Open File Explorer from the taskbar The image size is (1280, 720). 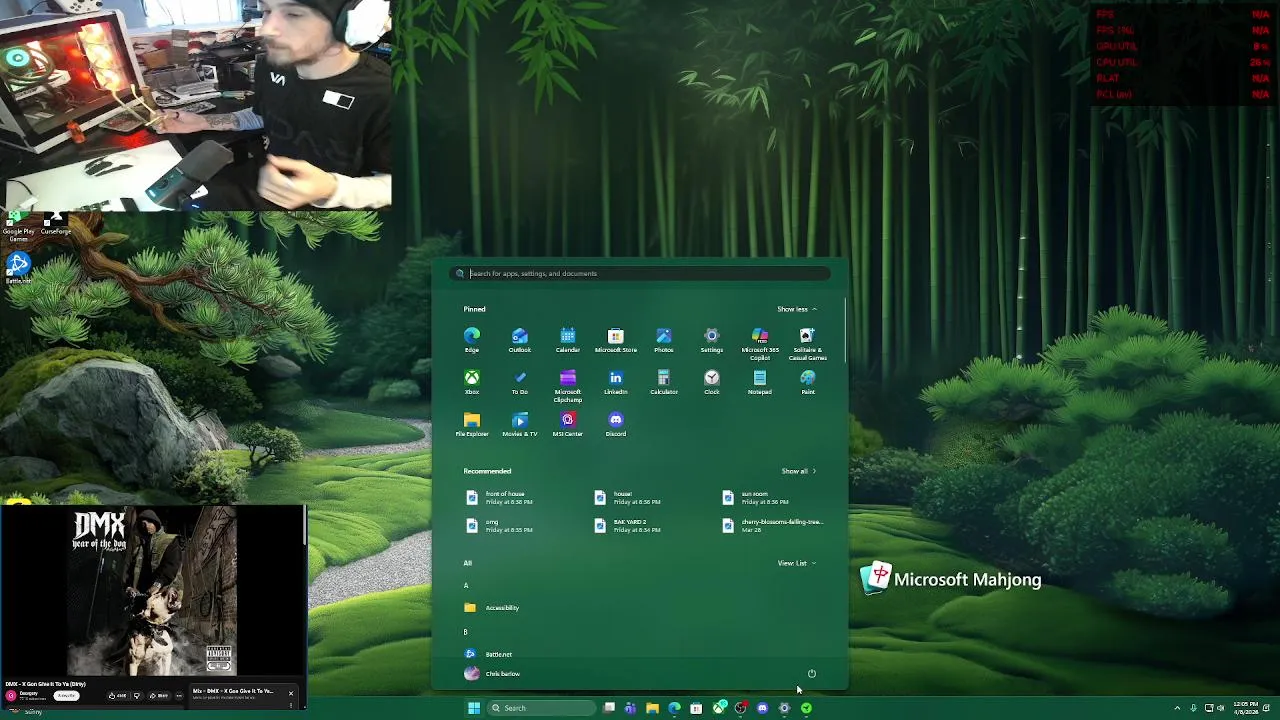click(x=652, y=708)
